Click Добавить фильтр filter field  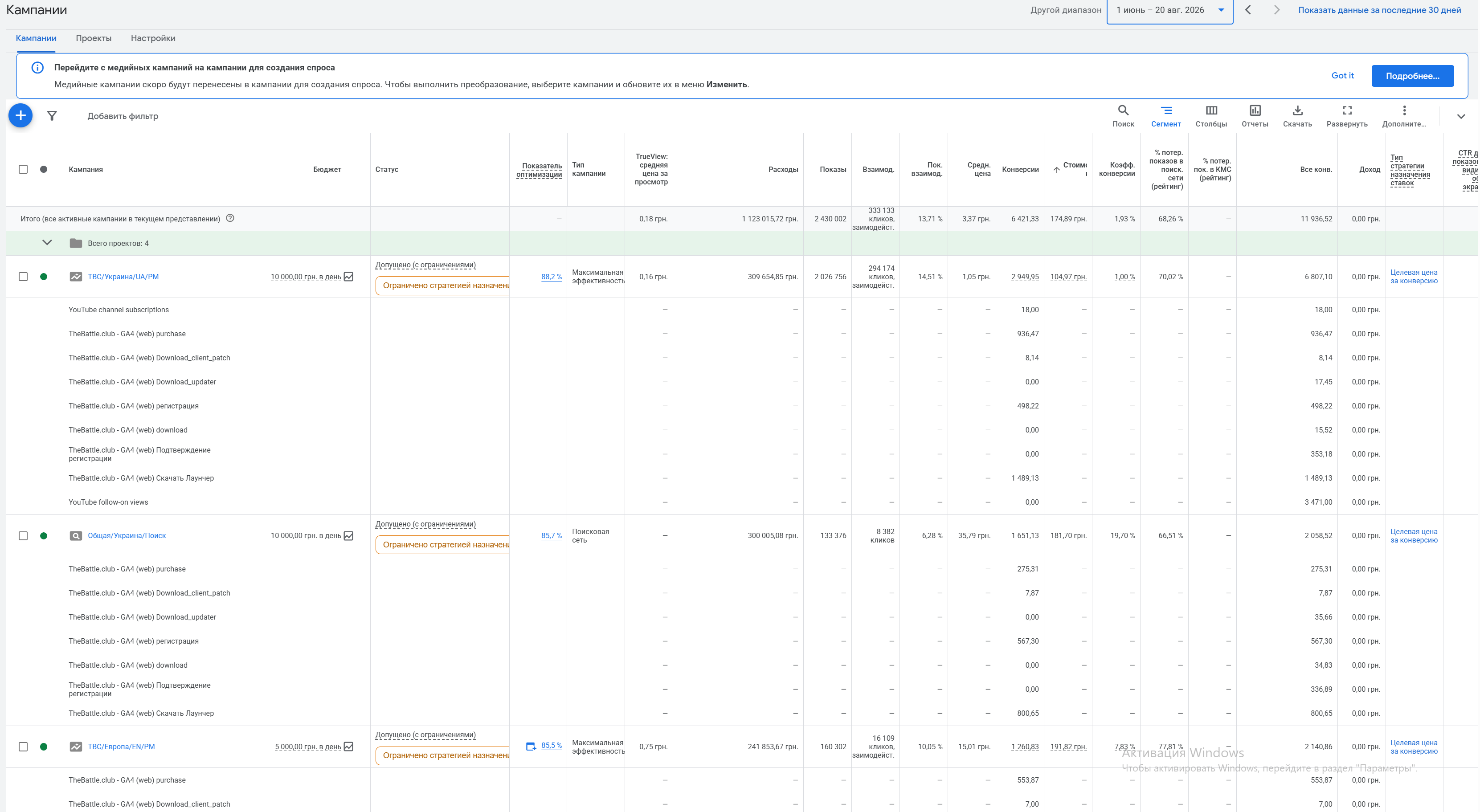123,116
